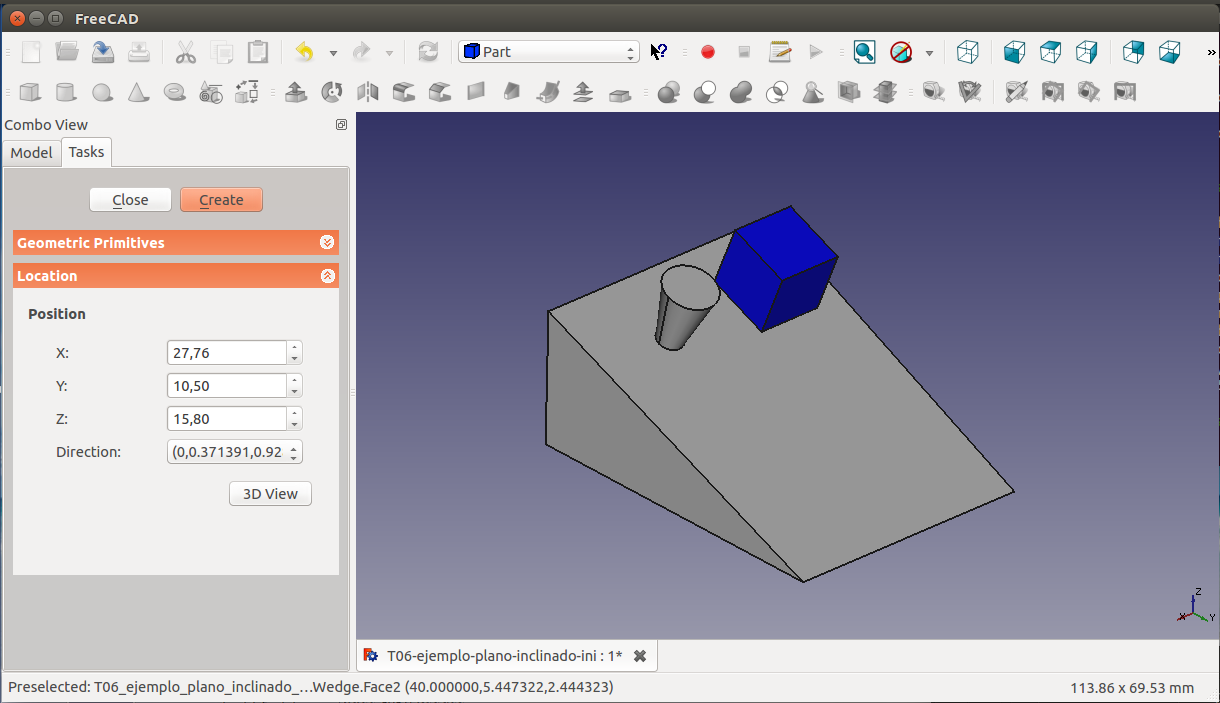This screenshot has width=1220, height=703.
Task: Click the Undo arrow icon
Action: click(305, 52)
